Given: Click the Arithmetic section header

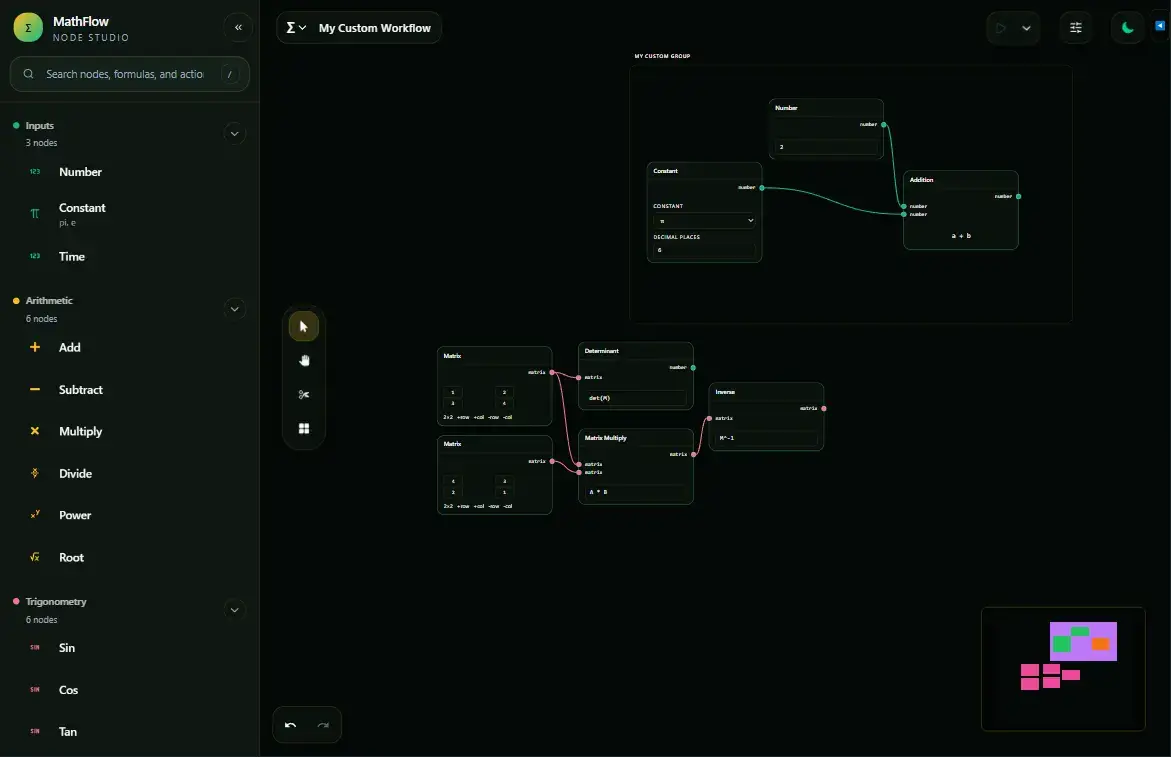Looking at the screenshot, I should click(x=48, y=300).
